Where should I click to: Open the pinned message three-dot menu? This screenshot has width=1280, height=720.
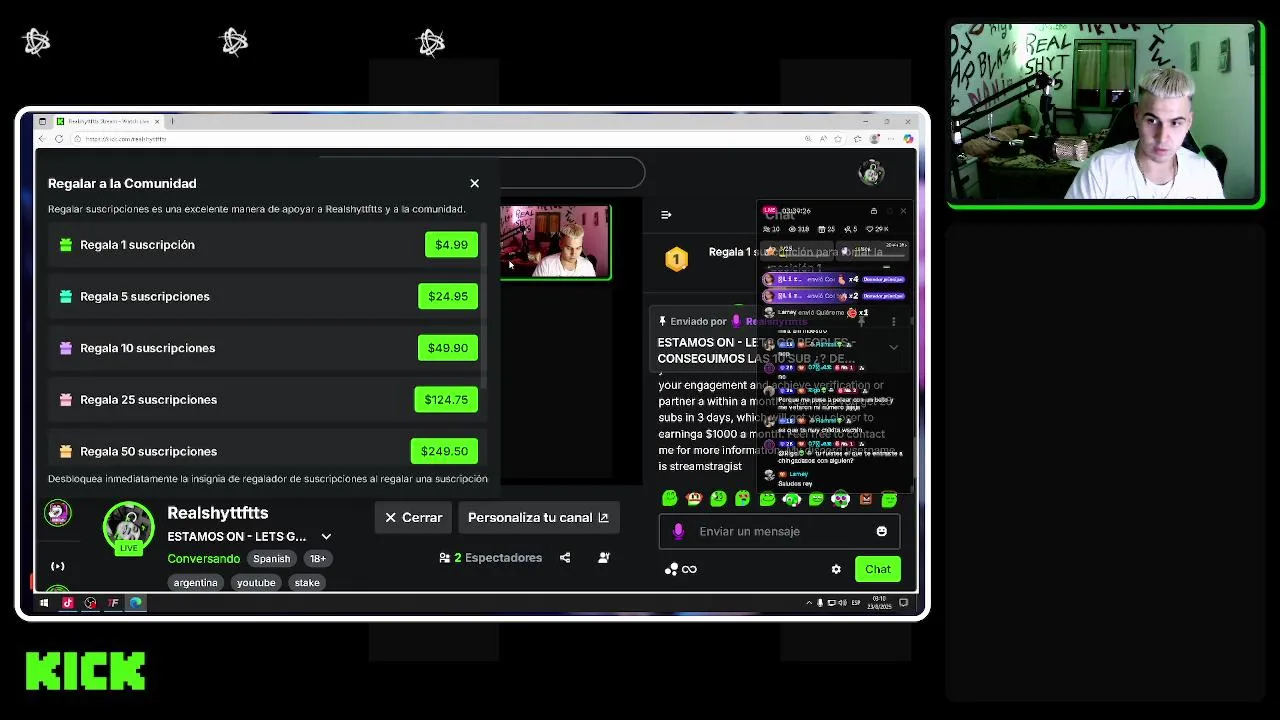pyautogui.click(x=893, y=321)
